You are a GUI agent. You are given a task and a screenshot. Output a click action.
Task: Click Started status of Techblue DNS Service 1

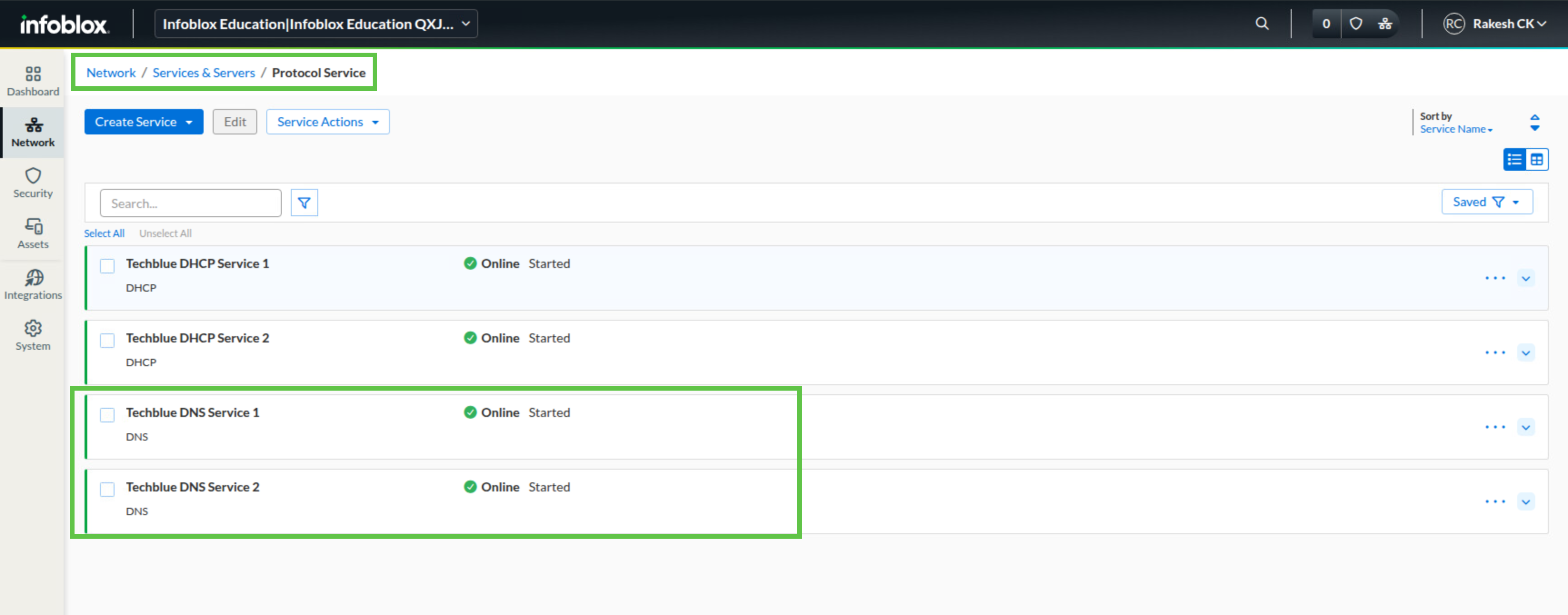pyautogui.click(x=549, y=412)
